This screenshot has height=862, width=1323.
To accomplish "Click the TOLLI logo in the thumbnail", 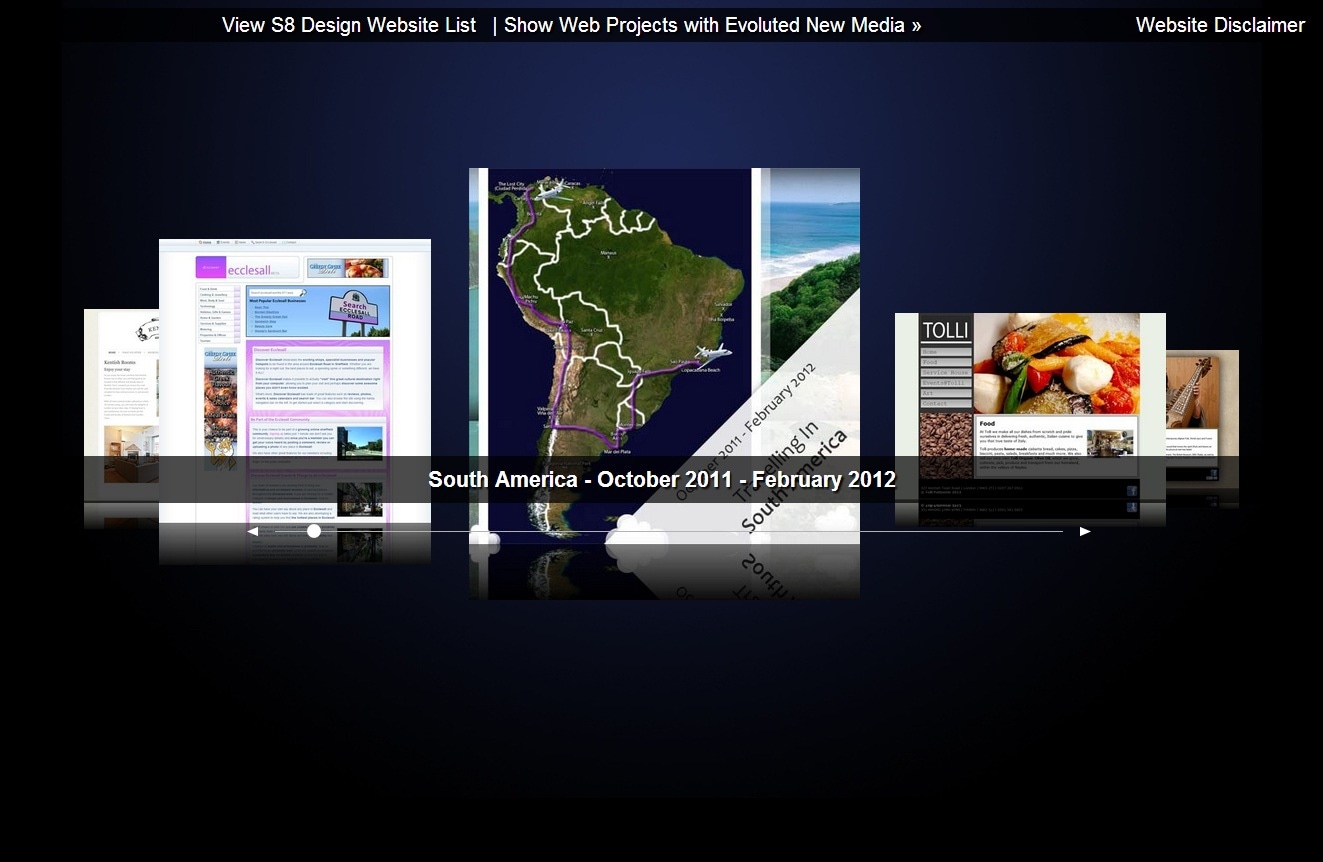I will click(x=945, y=331).
